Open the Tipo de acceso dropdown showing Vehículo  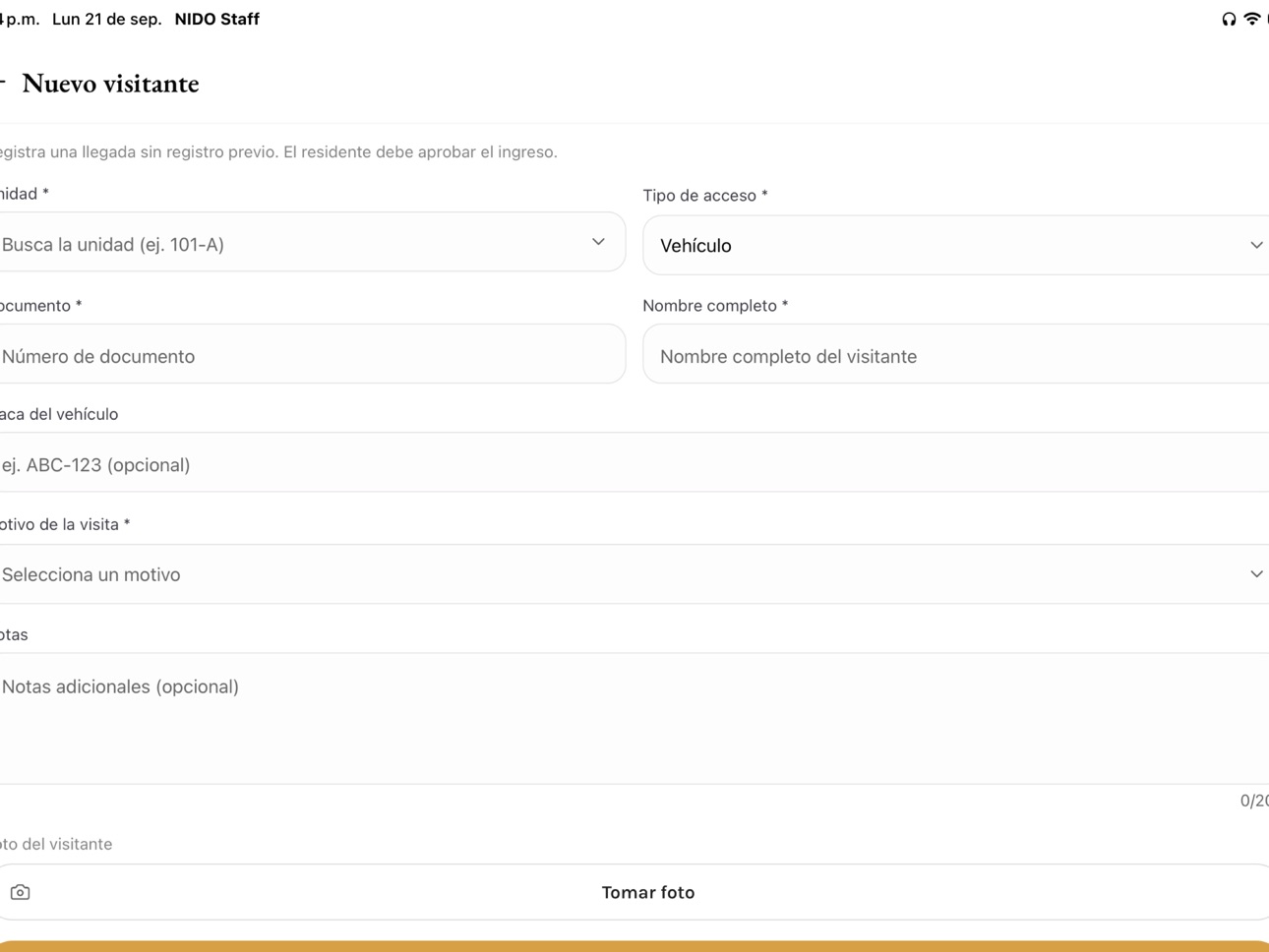pos(956,245)
